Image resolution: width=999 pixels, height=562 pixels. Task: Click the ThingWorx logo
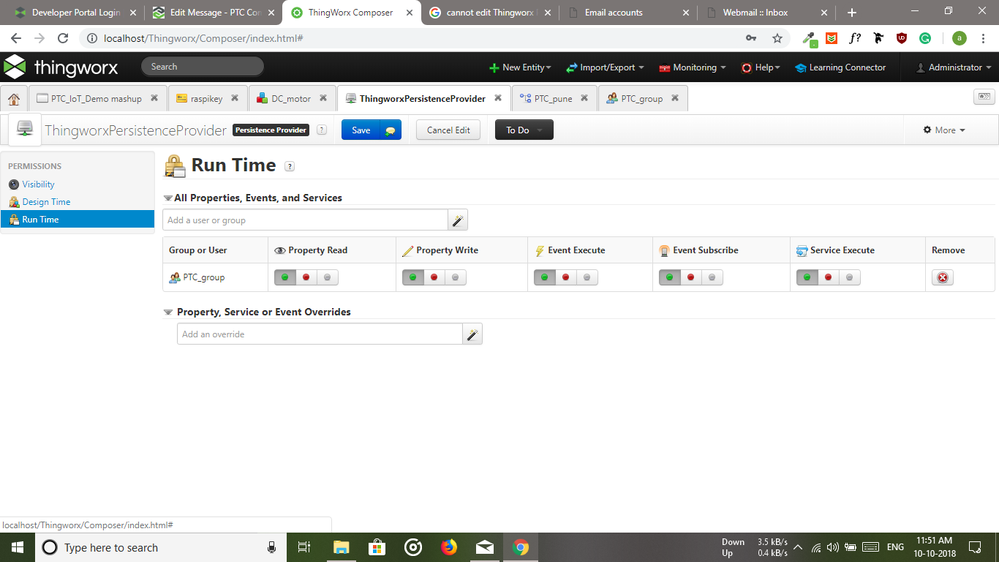click(x=61, y=67)
